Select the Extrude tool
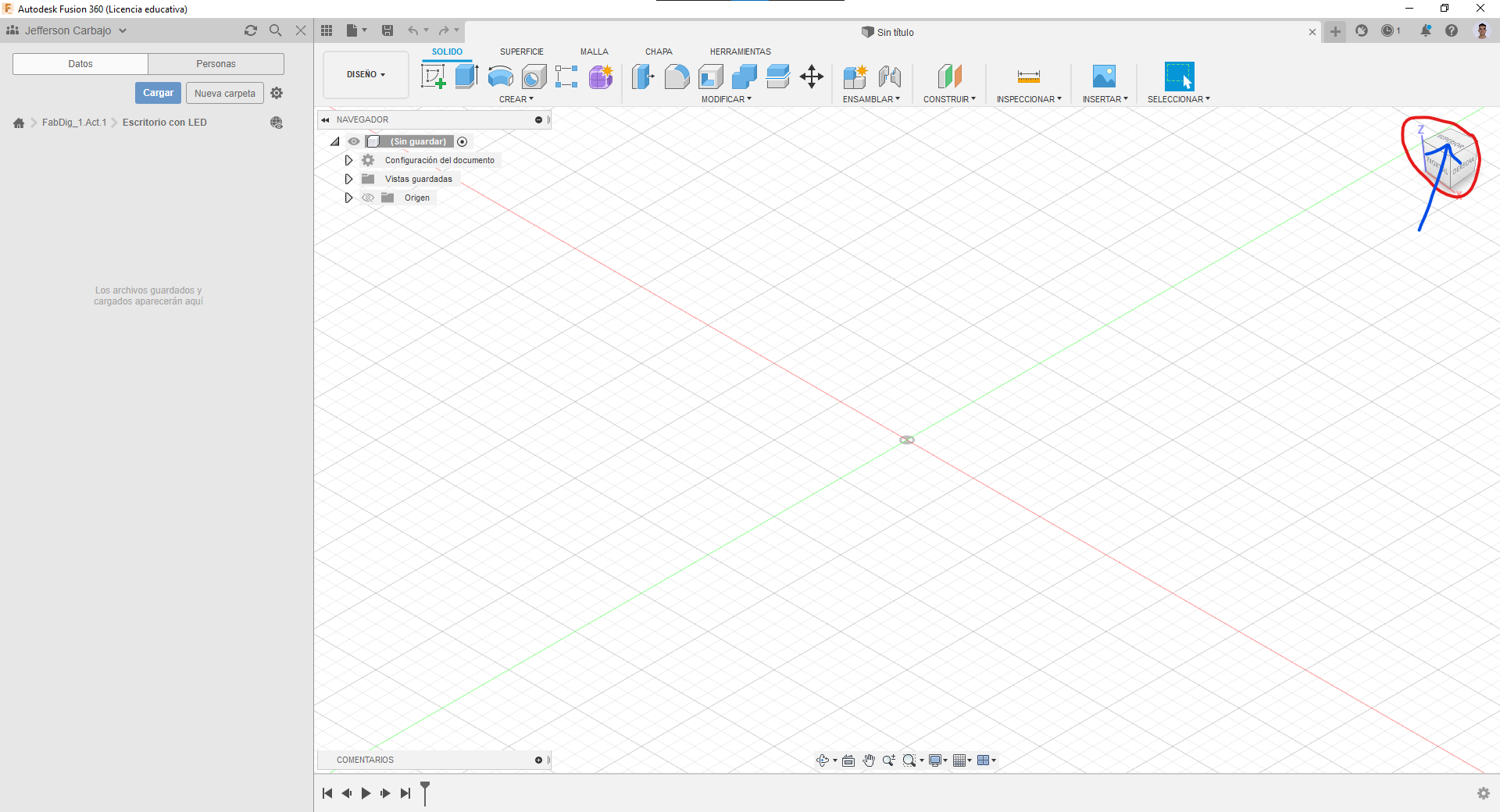 [466, 77]
